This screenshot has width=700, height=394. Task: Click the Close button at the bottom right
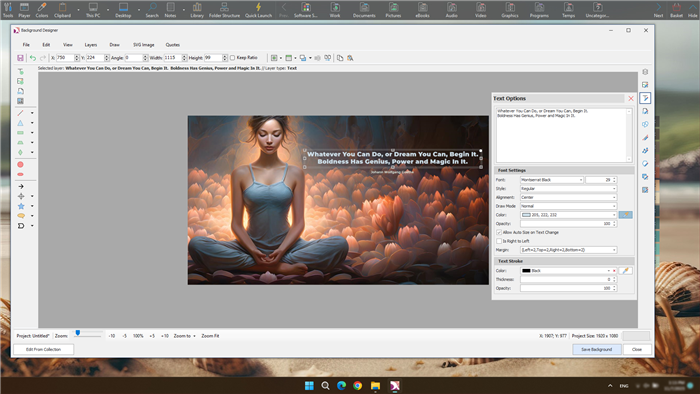(x=637, y=349)
